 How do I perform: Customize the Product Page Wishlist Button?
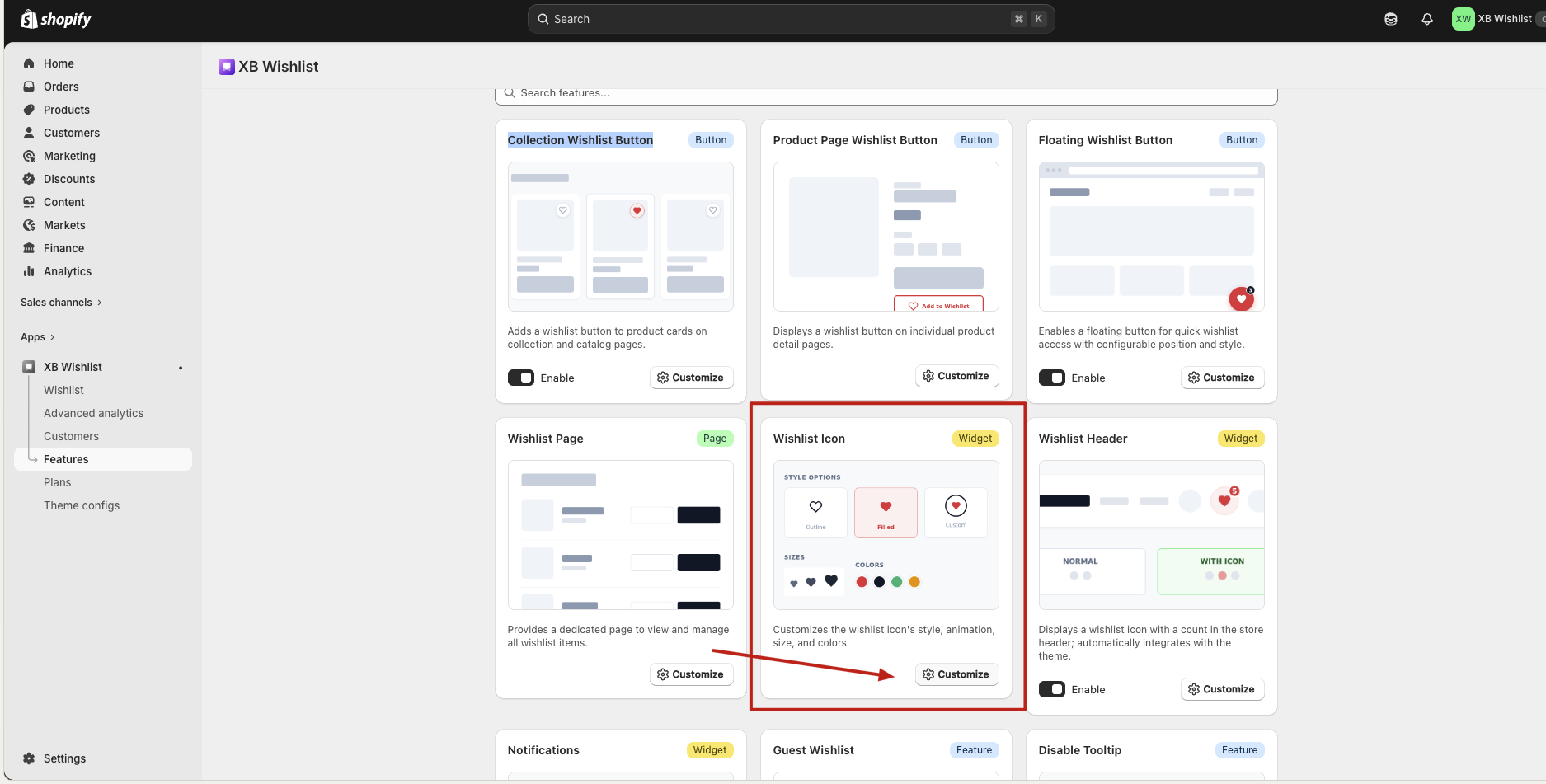[956, 376]
